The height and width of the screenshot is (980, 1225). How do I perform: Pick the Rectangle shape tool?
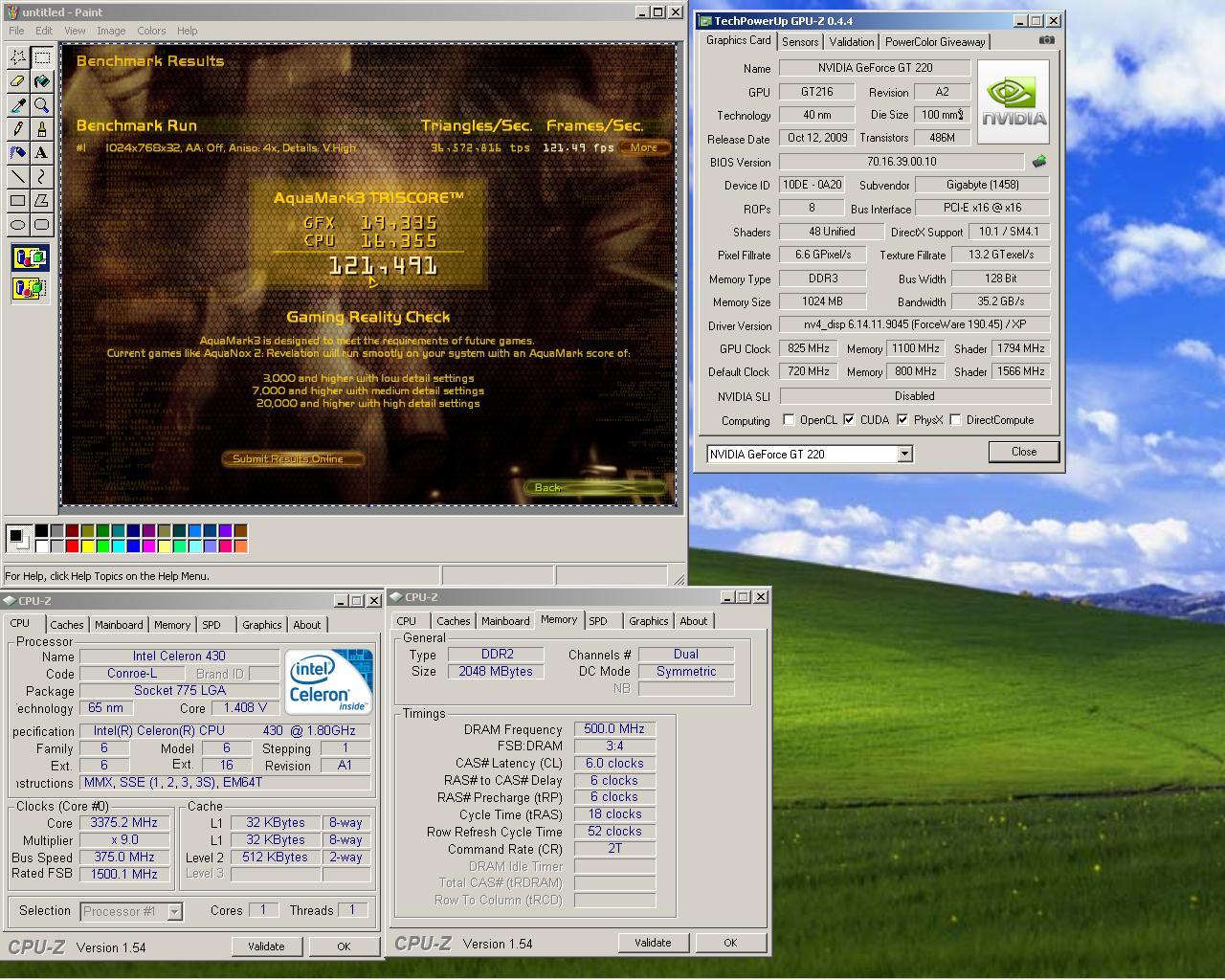coord(17,201)
